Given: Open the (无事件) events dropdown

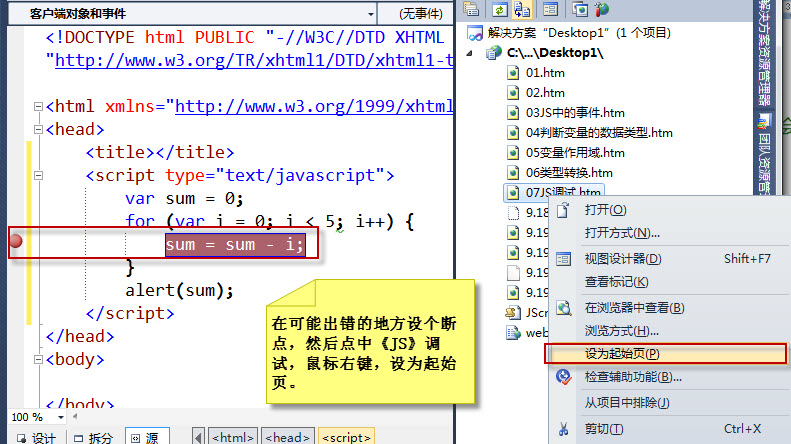Looking at the screenshot, I should [x=420, y=14].
